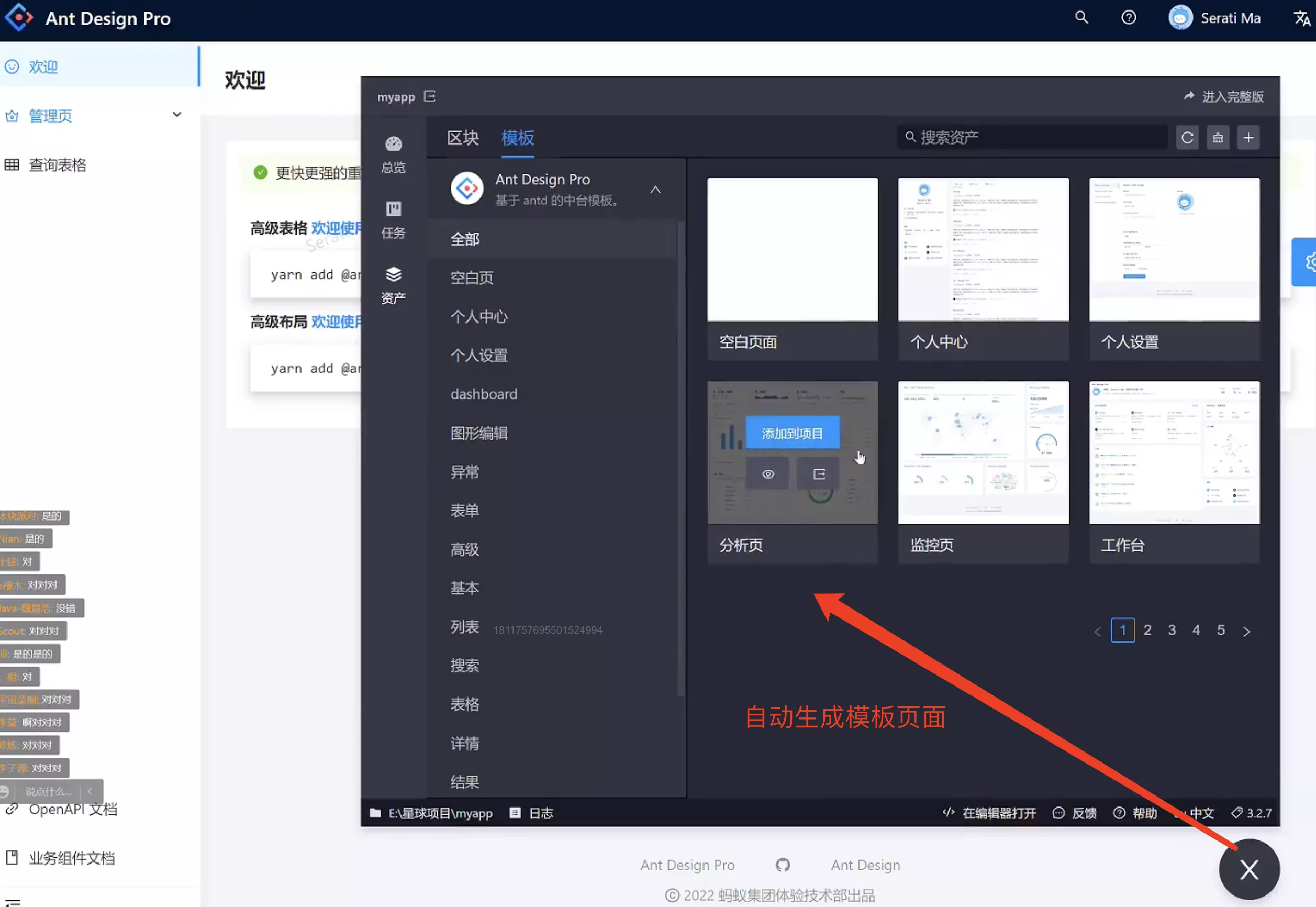
Task: Select page 3 in pagination
Action: pos(1172,631)
